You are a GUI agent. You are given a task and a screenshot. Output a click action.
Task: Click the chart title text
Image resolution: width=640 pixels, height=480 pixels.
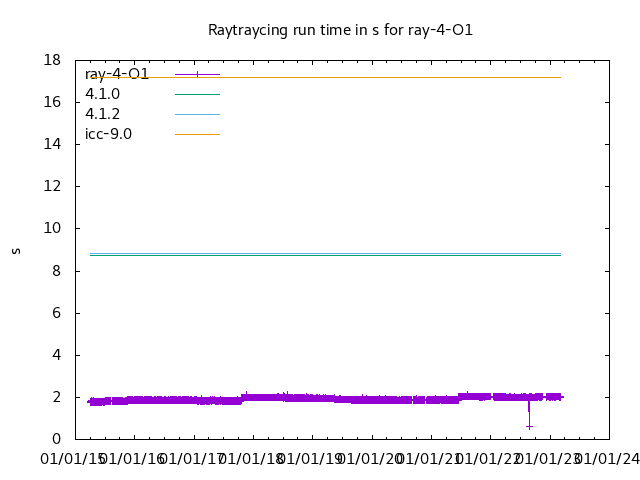(x=340, y=30)
